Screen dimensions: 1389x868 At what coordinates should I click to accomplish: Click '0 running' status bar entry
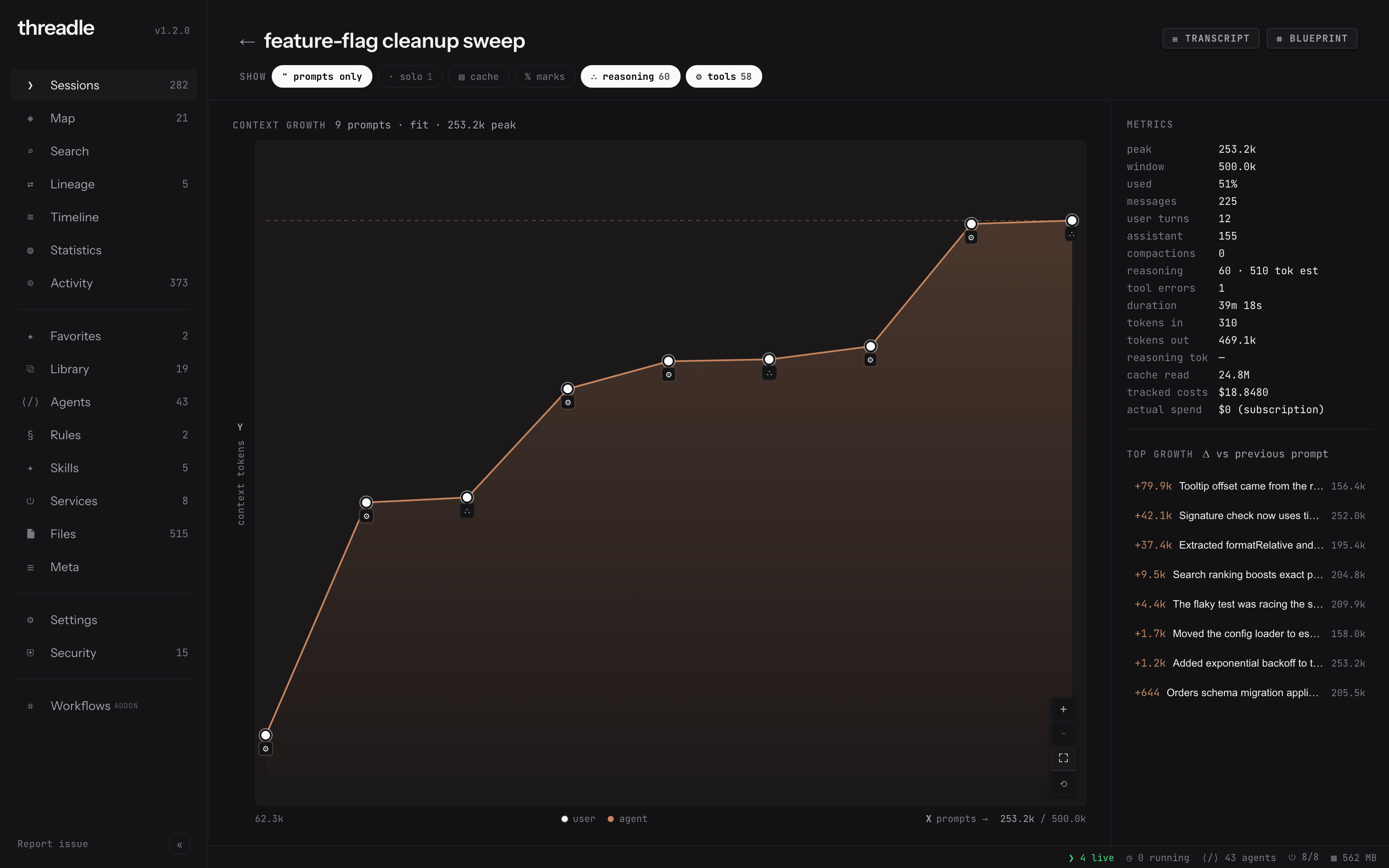click(x=1158, y=858)
